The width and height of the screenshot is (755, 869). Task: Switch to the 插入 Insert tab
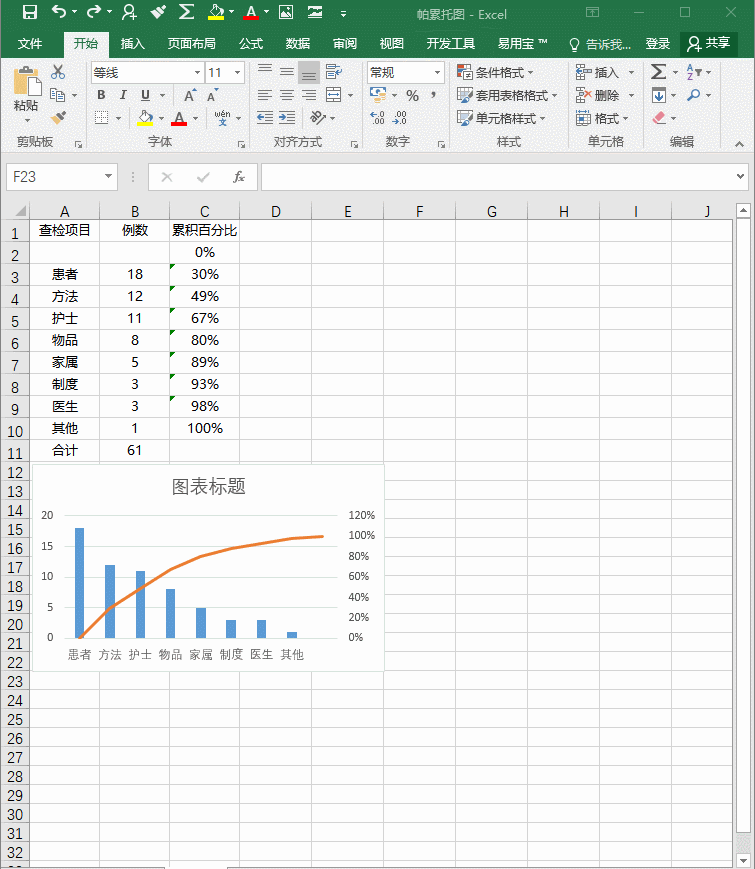[x=132, y=44]
